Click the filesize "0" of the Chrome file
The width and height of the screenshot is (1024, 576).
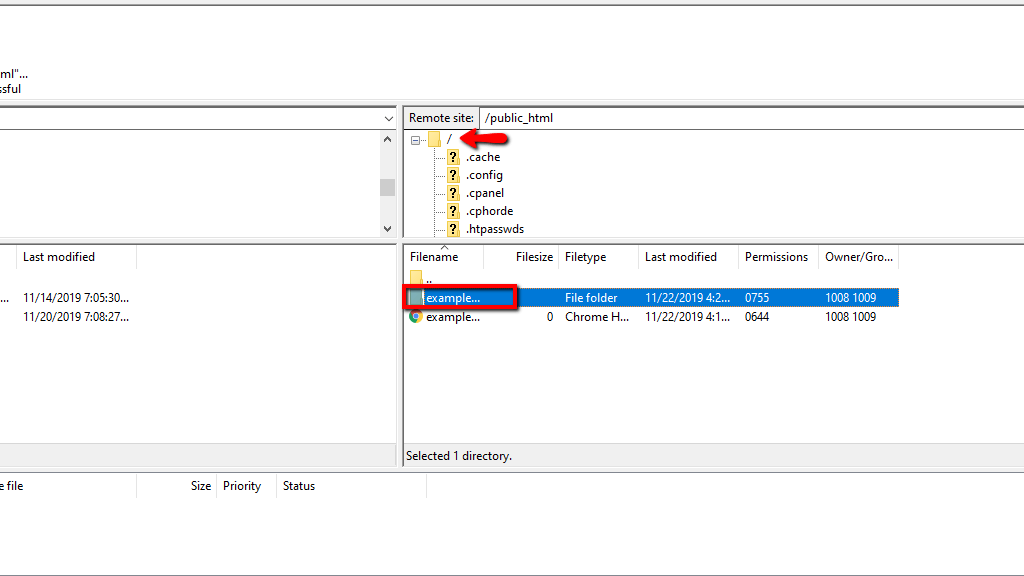[550, 317]
